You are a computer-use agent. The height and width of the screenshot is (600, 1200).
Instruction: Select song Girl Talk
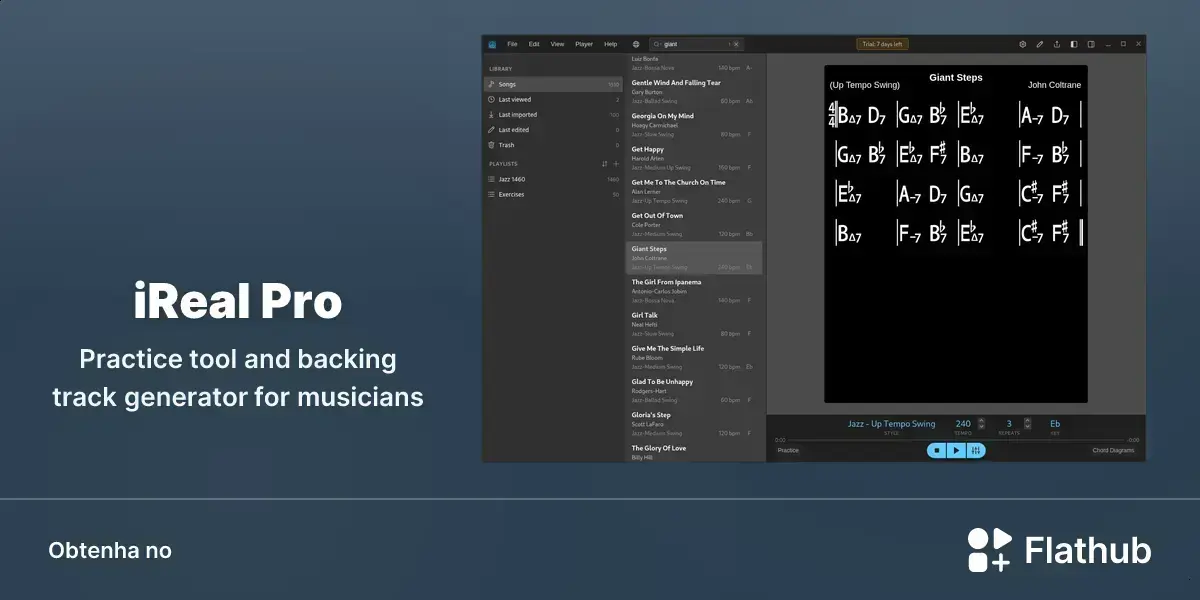[x=694, y=324]
